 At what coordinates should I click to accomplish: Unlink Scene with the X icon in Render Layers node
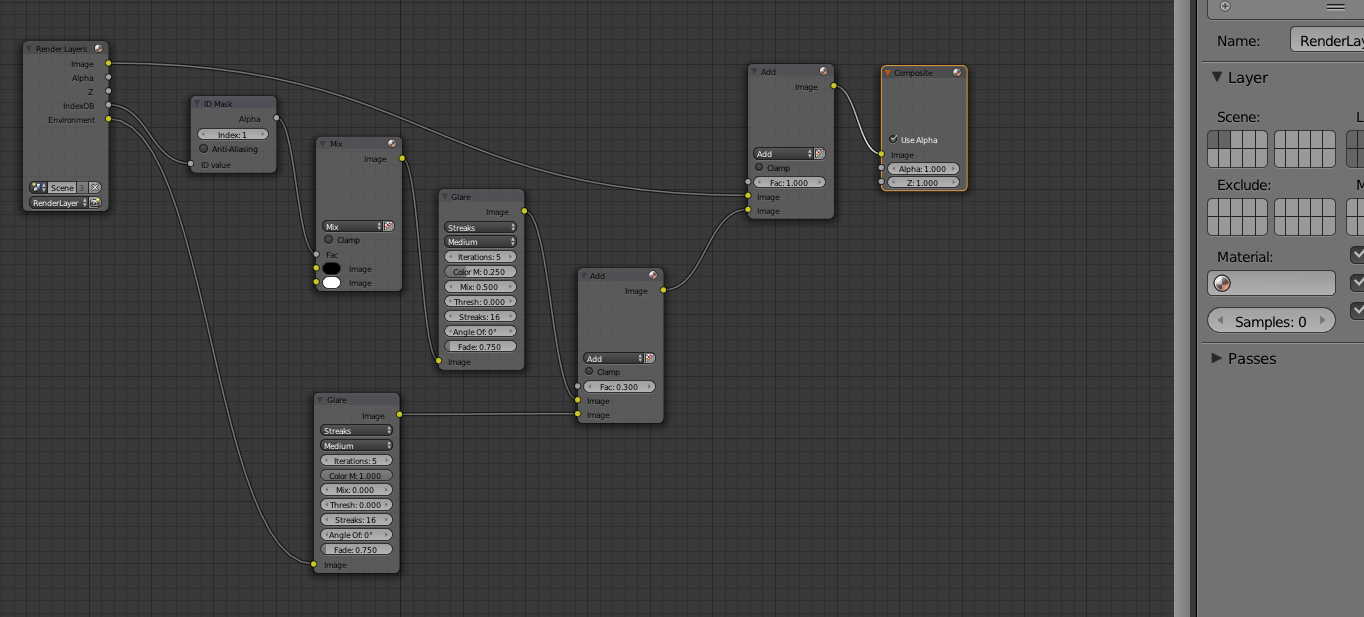(95, 187)
